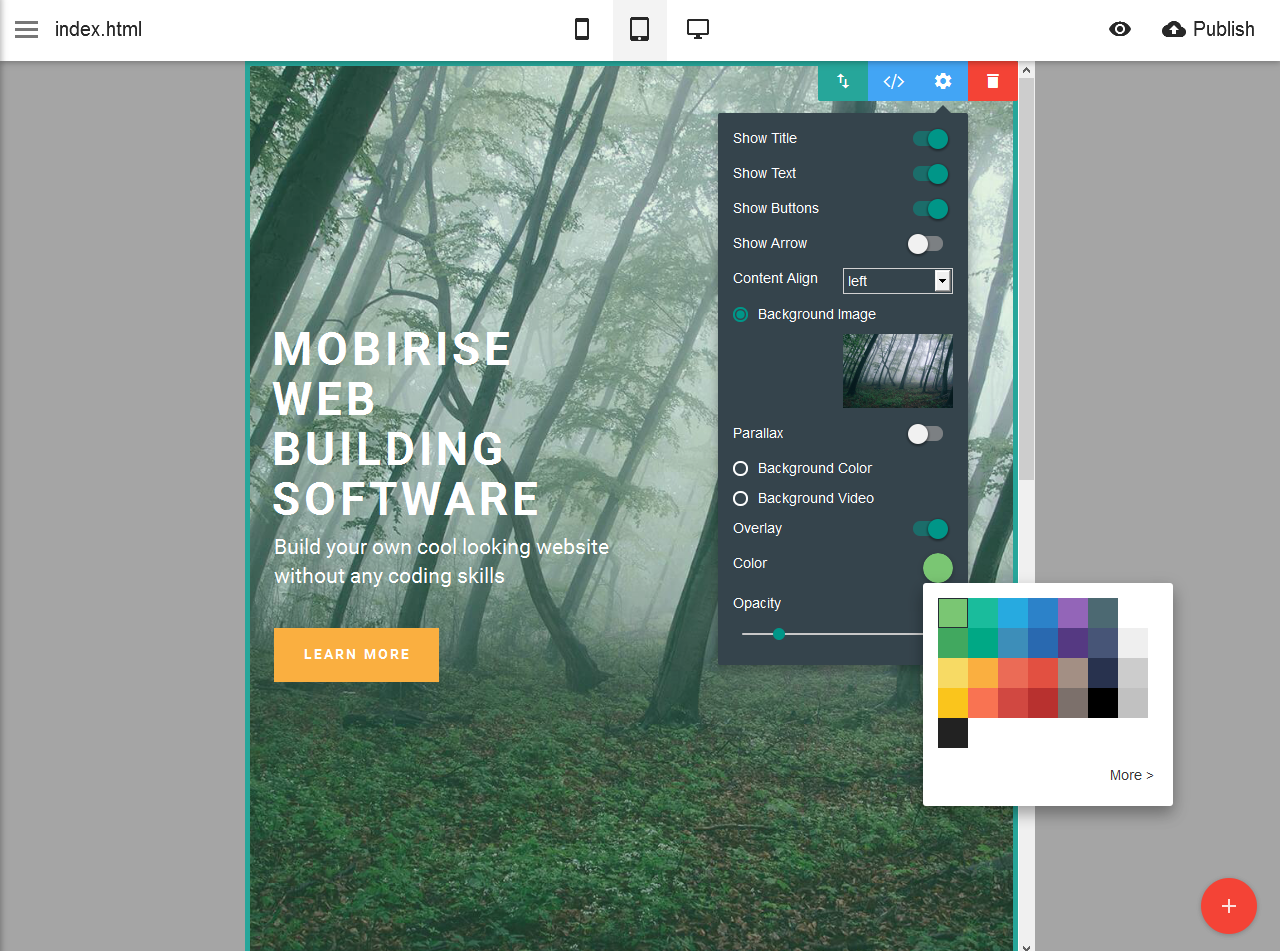Image resolution: width=1280 pixels, height=951 pixels.
Task: Pick the sky blue palette swatch
Action: pos(1013,613)
